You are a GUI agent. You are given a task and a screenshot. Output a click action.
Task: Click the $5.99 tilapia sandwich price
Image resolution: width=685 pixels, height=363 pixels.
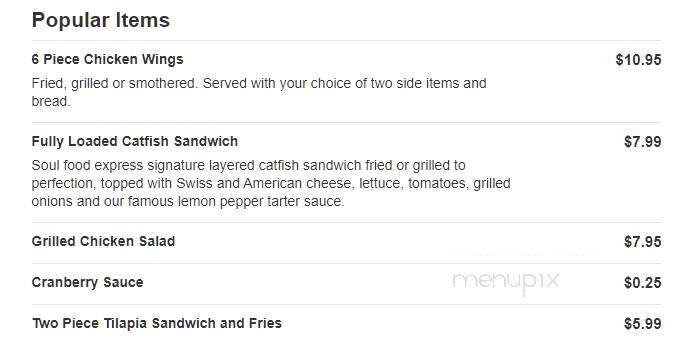click(x=643, y=324)
